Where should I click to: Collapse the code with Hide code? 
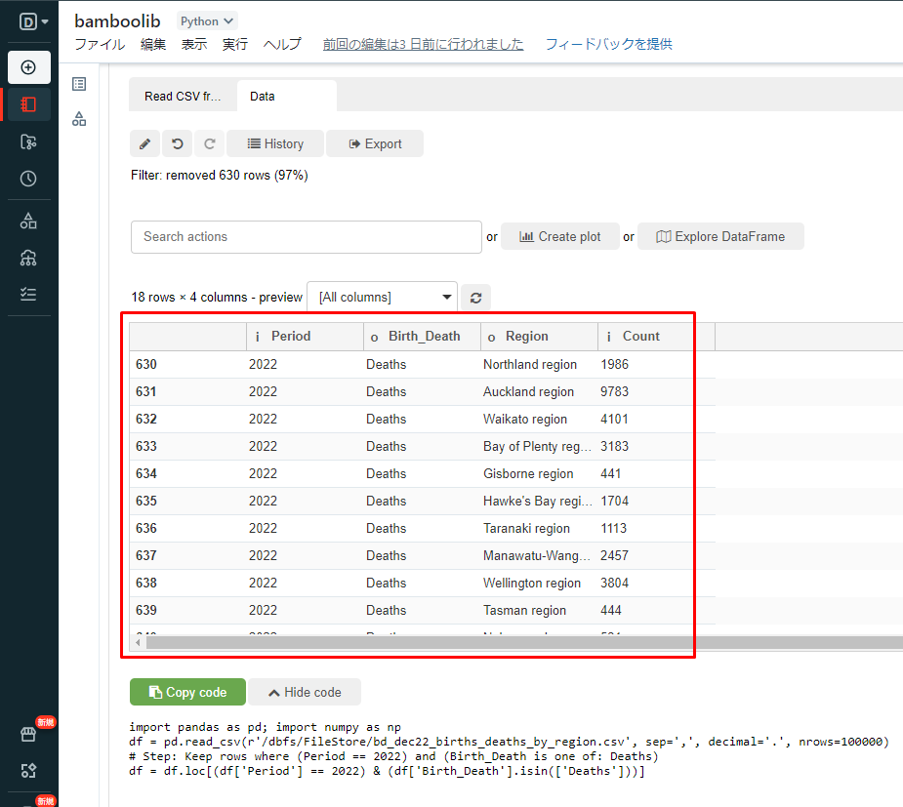(304, 692)
